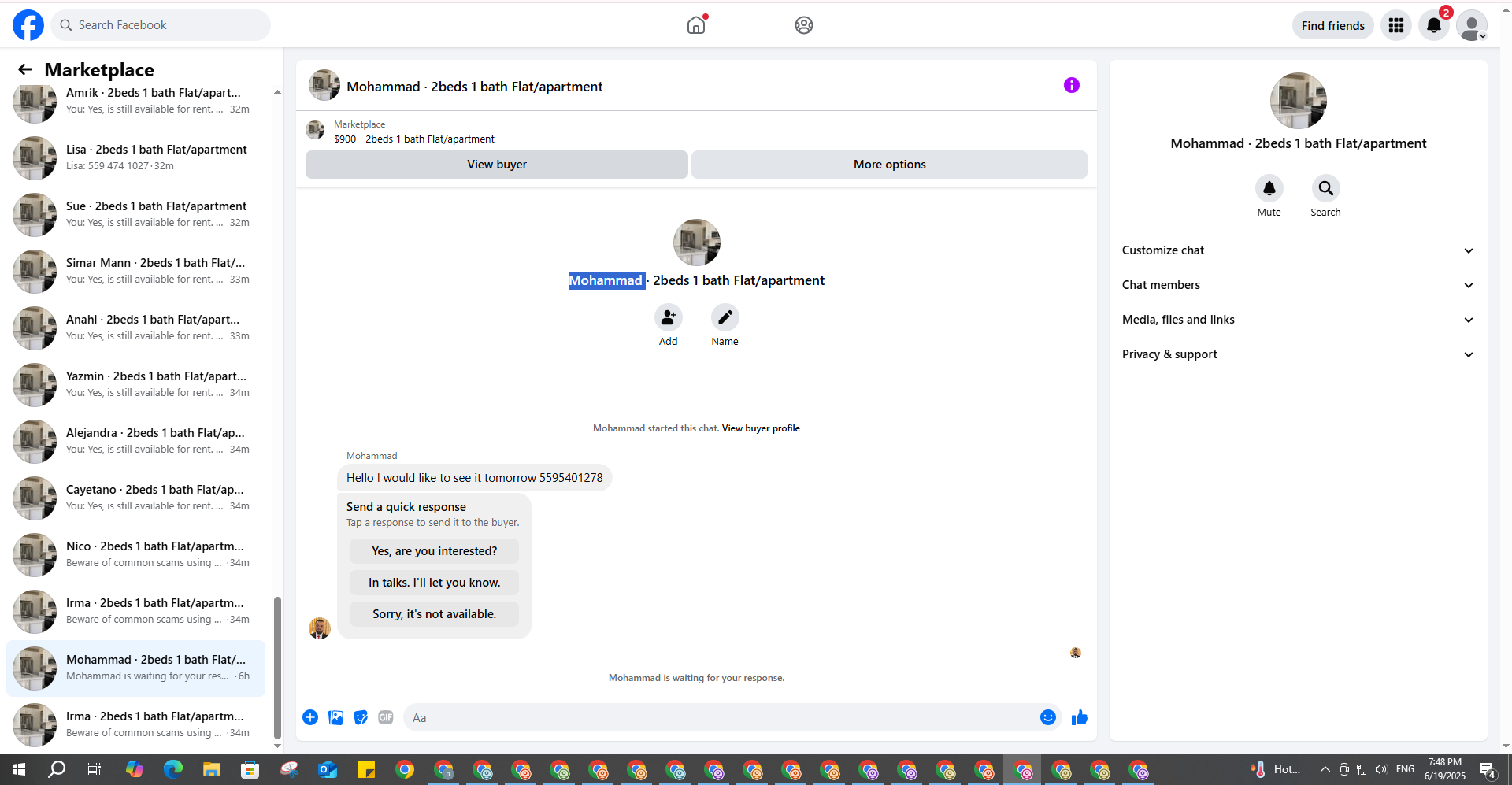Viewport: 1512px width, 785px height.
Task: Open the Sue conversation
Action: 135,214
